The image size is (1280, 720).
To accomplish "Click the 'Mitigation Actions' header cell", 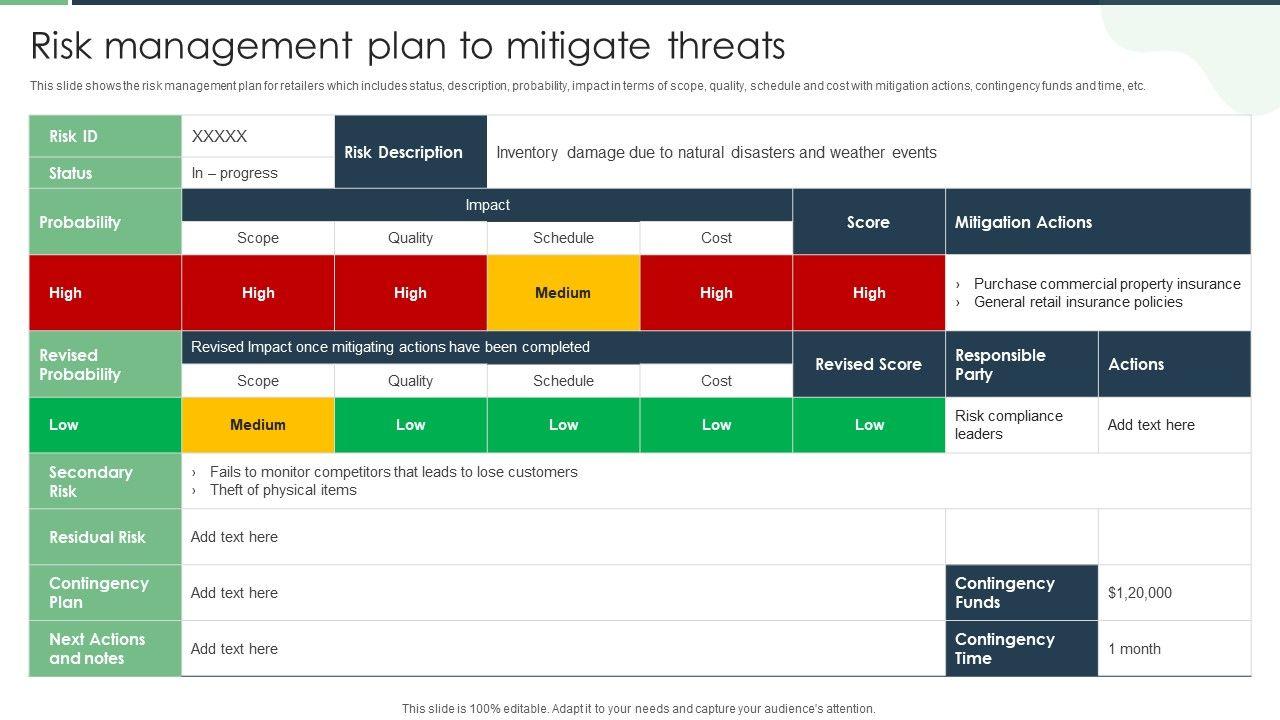I will [1098, 222].
